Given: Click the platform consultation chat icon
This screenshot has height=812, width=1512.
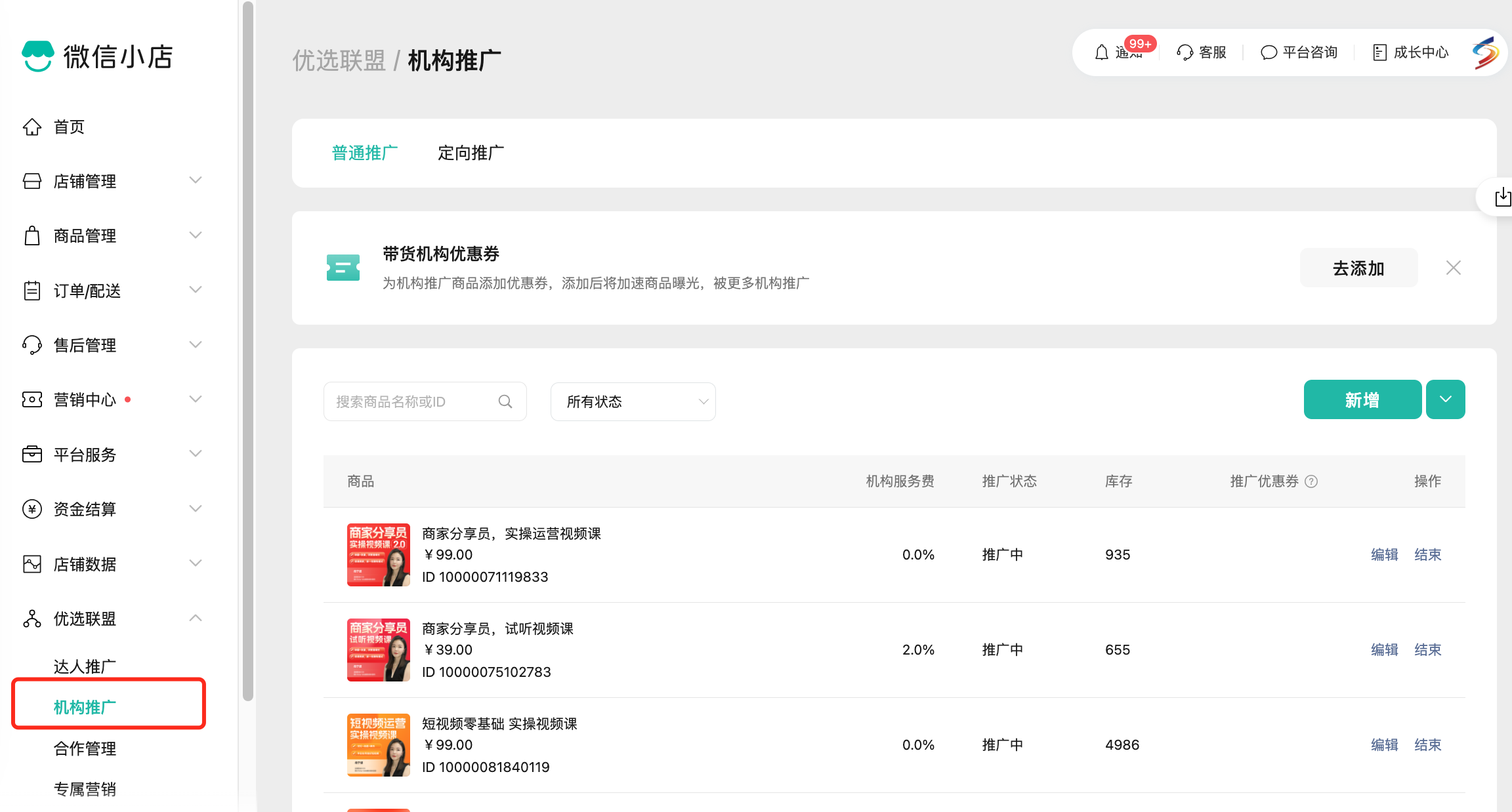Looking at the screenshot, I should (1269, 52).
